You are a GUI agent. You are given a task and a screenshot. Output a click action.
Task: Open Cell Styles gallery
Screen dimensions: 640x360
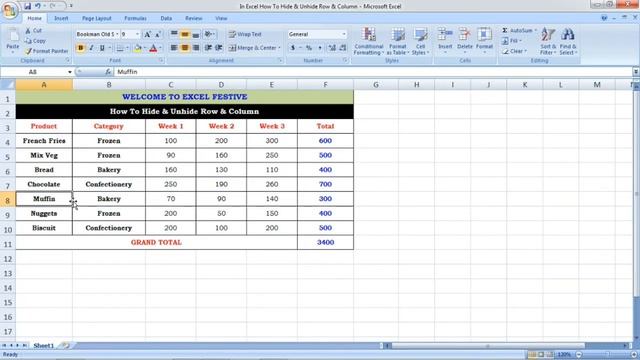point(420,41)
